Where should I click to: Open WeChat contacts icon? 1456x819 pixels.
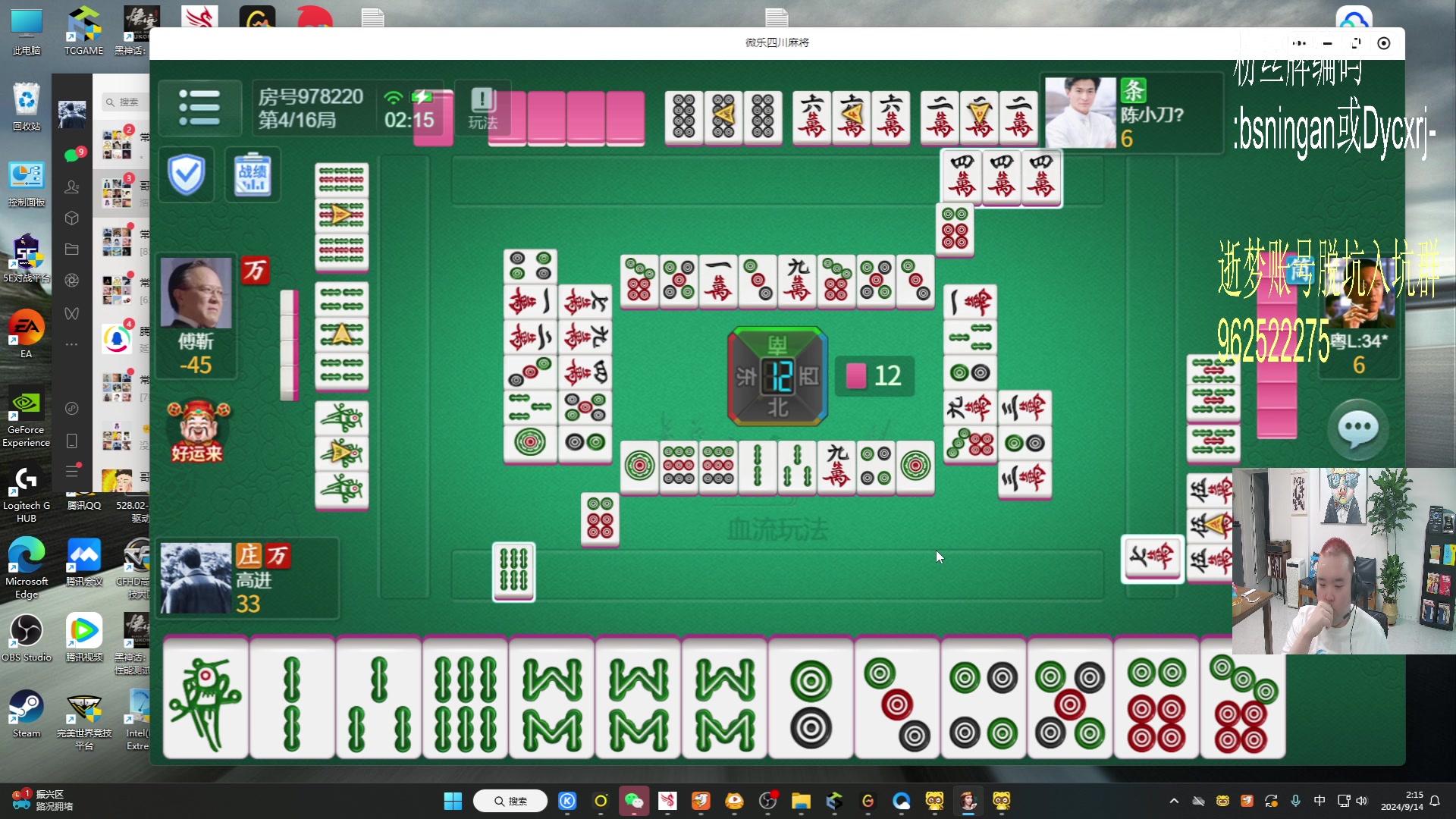tap(72, 187)
